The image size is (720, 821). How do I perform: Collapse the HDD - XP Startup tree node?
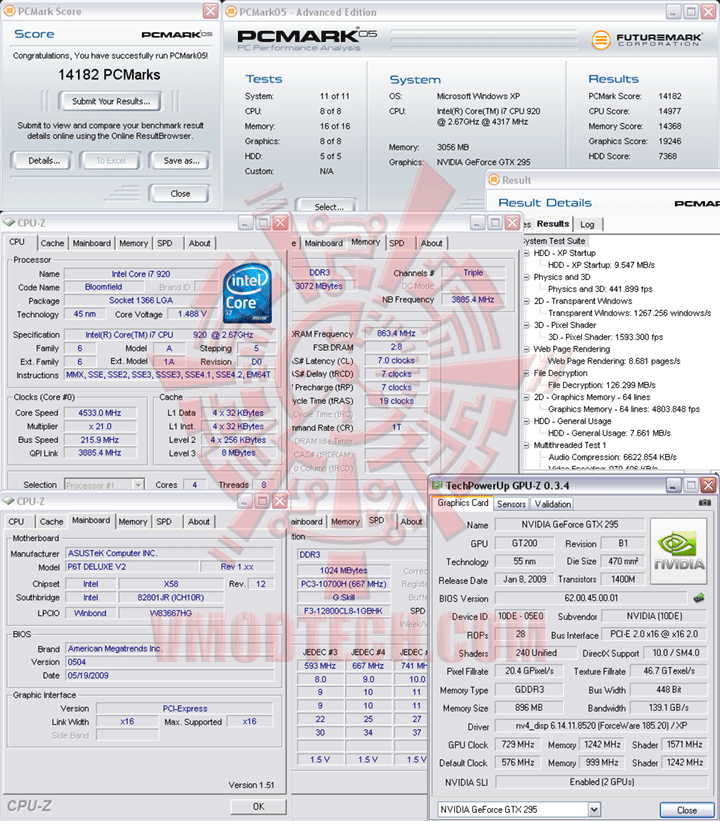(526, 253)
